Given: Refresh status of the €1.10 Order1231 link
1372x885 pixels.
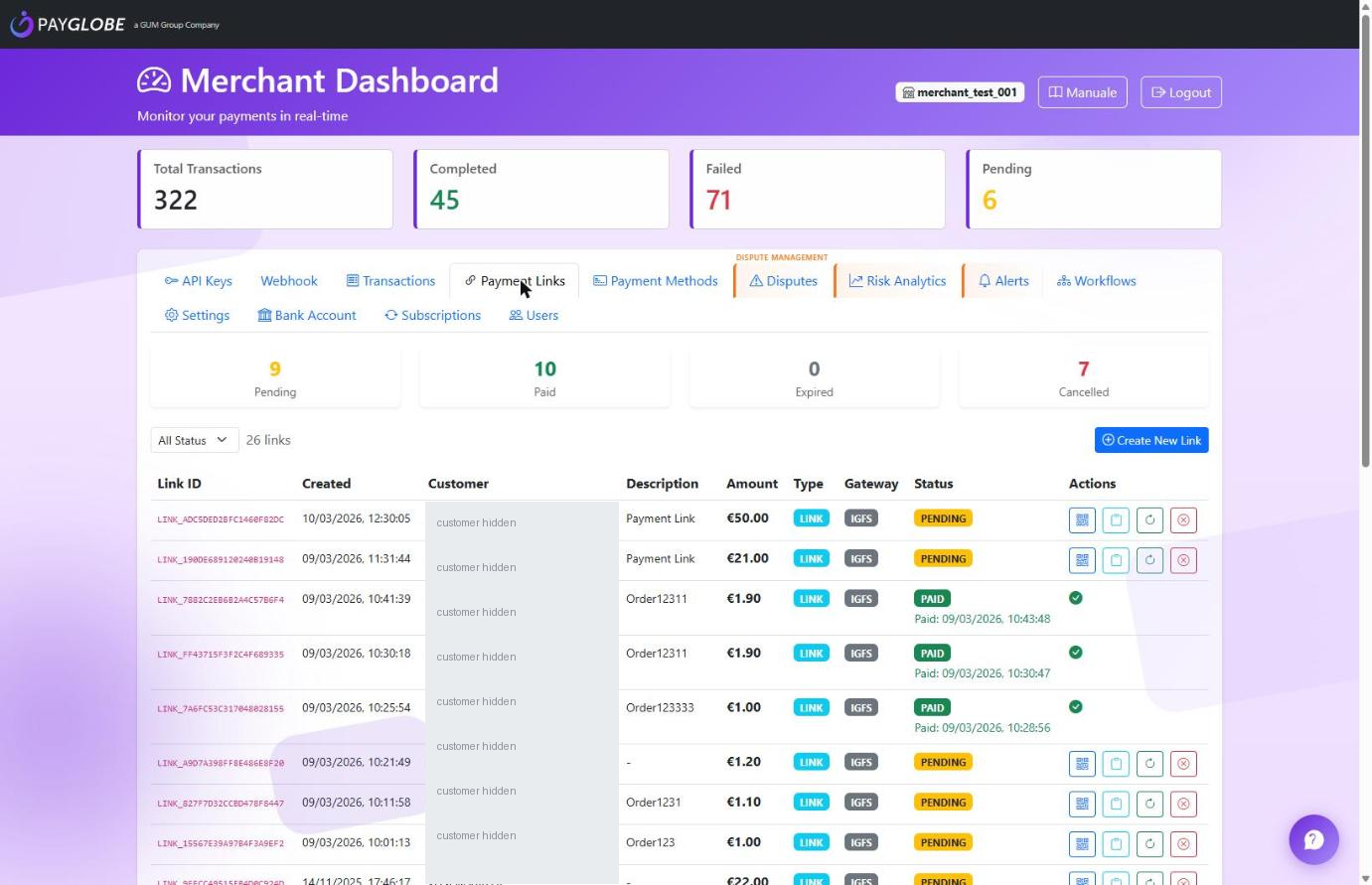Looking at the screenshot, I should (1149, 804).
